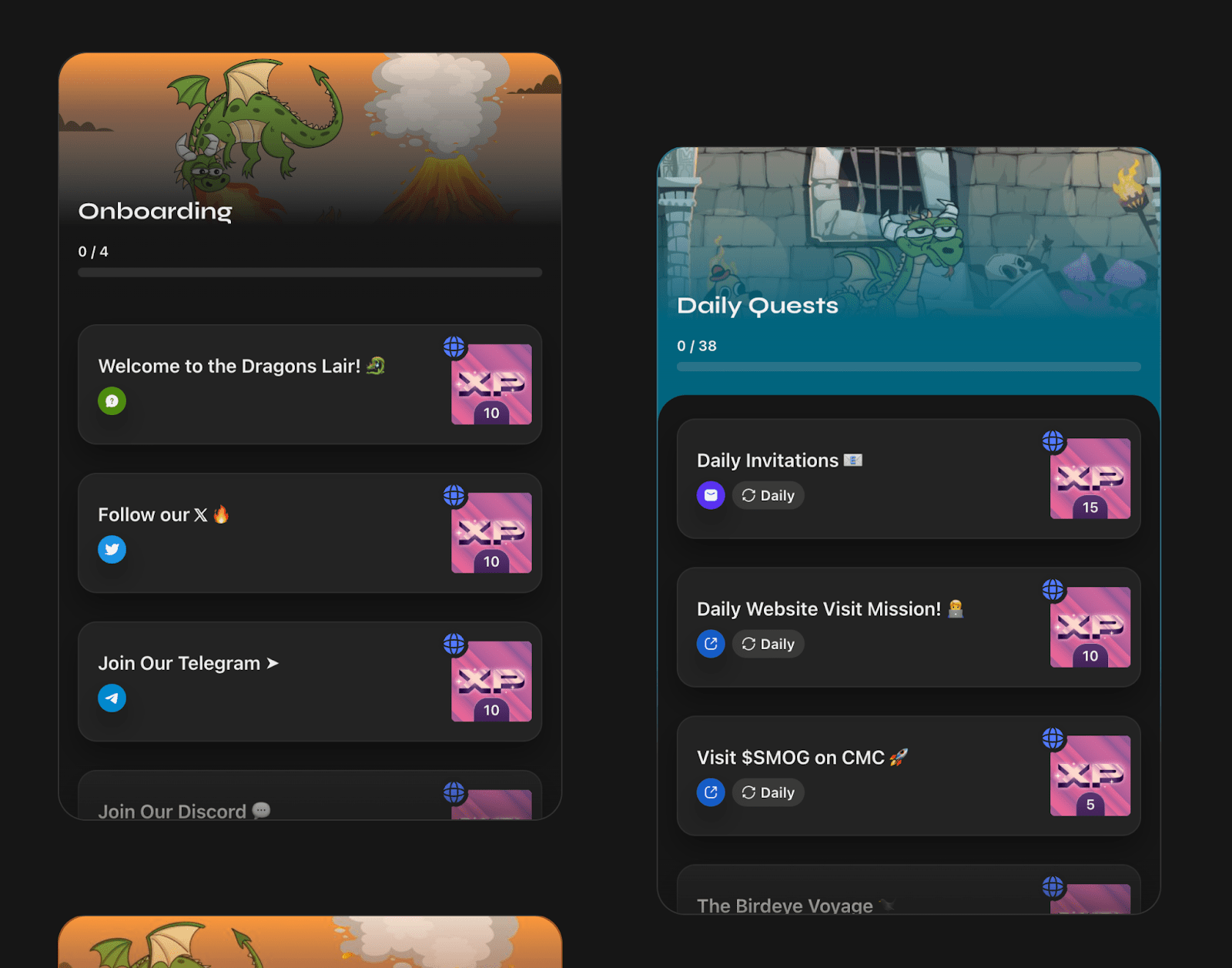1232x968 pixels.
Task: Click the Twitter bird icon
Action: pyautogui.click(x=112, y=549)
